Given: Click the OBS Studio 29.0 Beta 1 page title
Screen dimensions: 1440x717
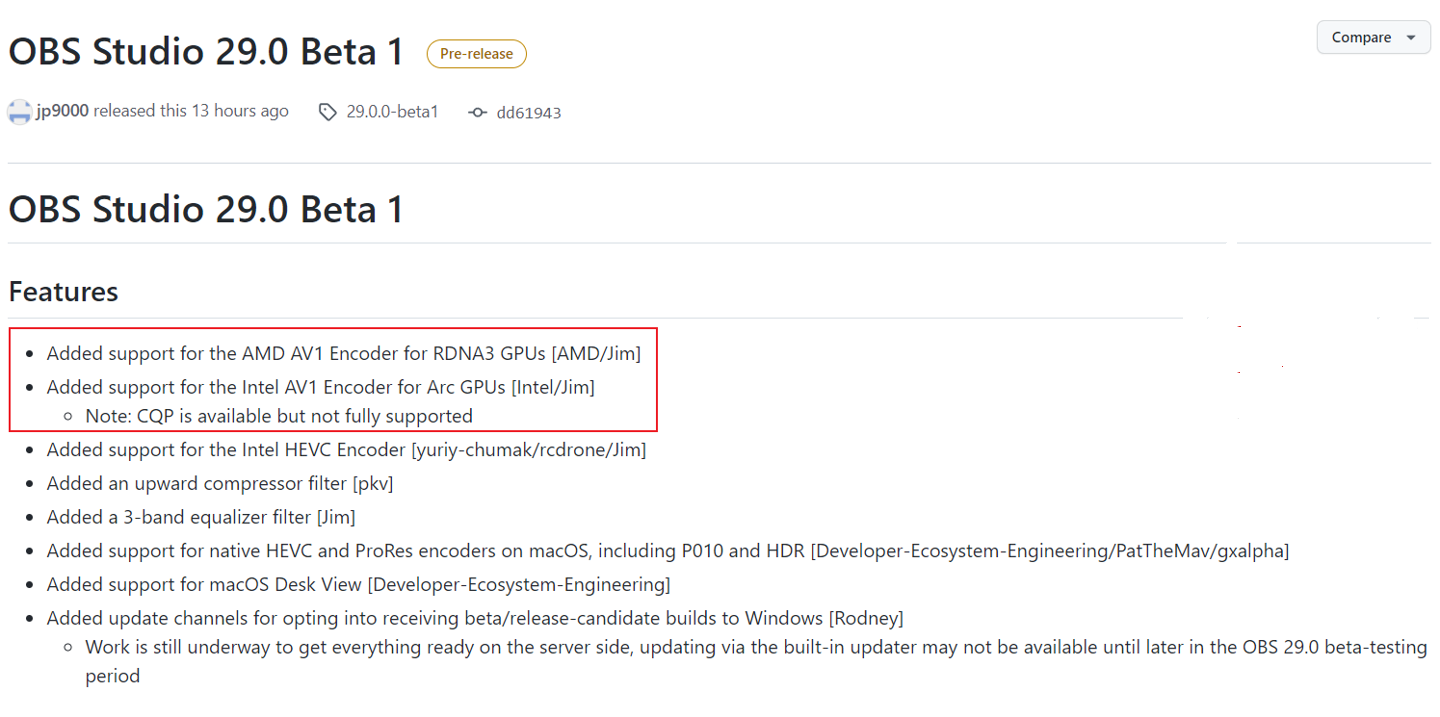Looking at the screenshot, I should click(206, 52).
